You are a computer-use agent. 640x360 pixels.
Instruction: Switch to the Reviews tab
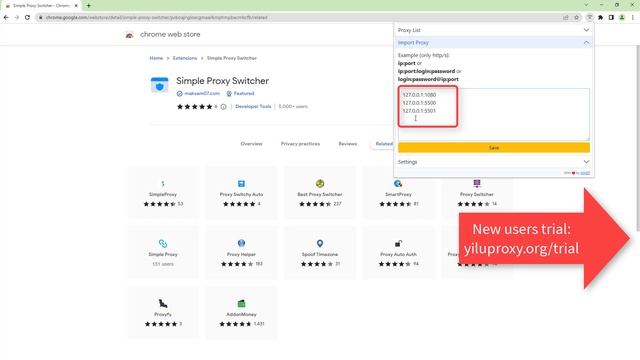pos(348,144)
